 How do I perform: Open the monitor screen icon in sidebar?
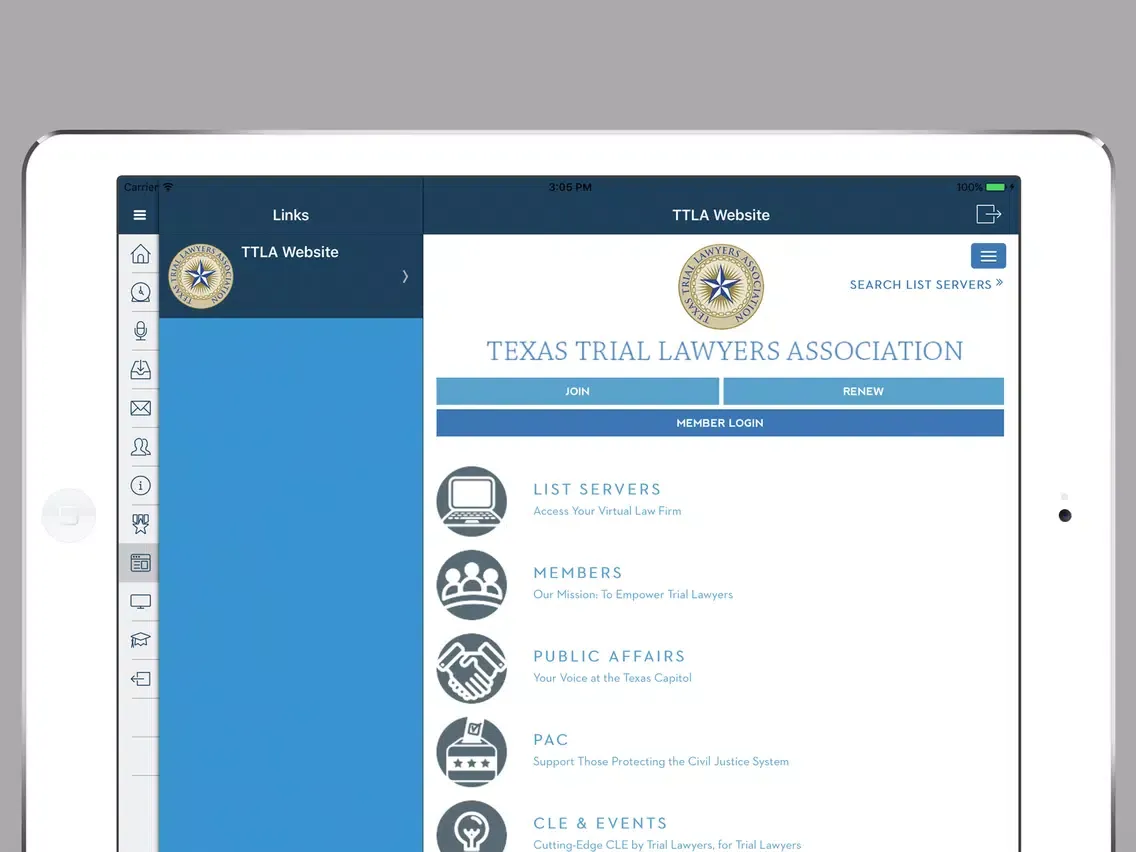point(141,601)
